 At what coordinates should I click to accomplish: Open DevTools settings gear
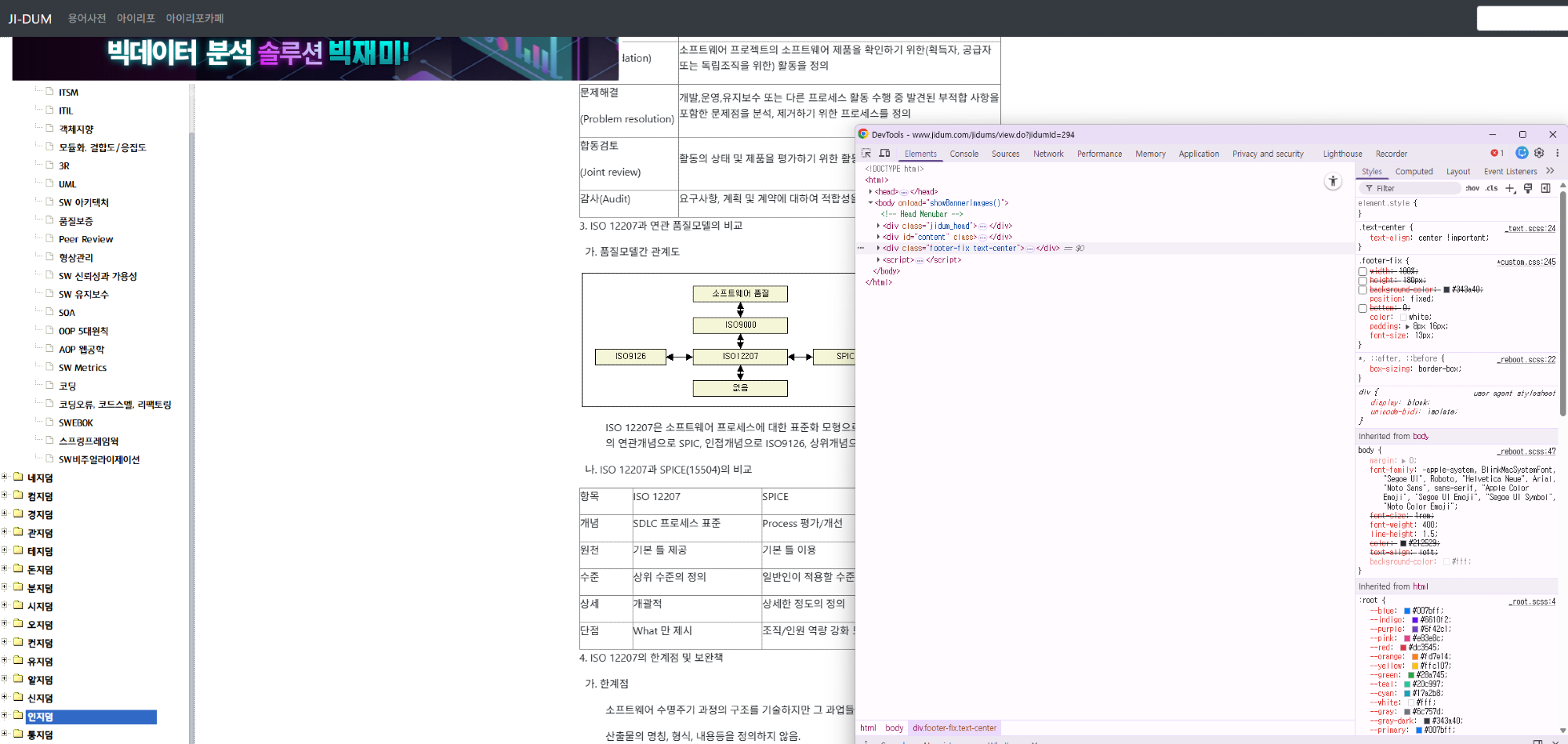pyautogui.click(x=1539, y=154)
